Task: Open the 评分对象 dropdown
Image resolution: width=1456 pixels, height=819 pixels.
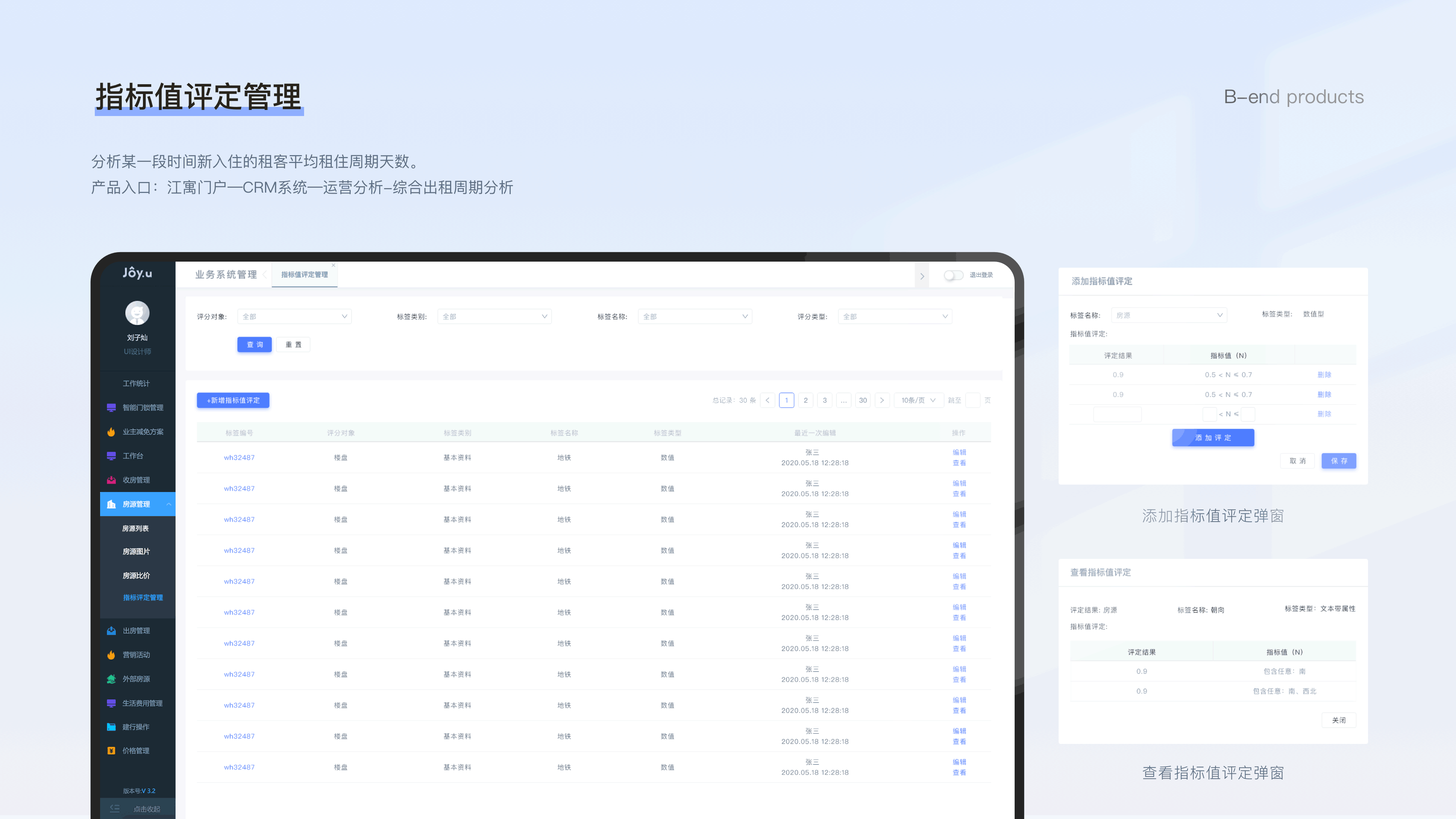Action: coord(295,317)
